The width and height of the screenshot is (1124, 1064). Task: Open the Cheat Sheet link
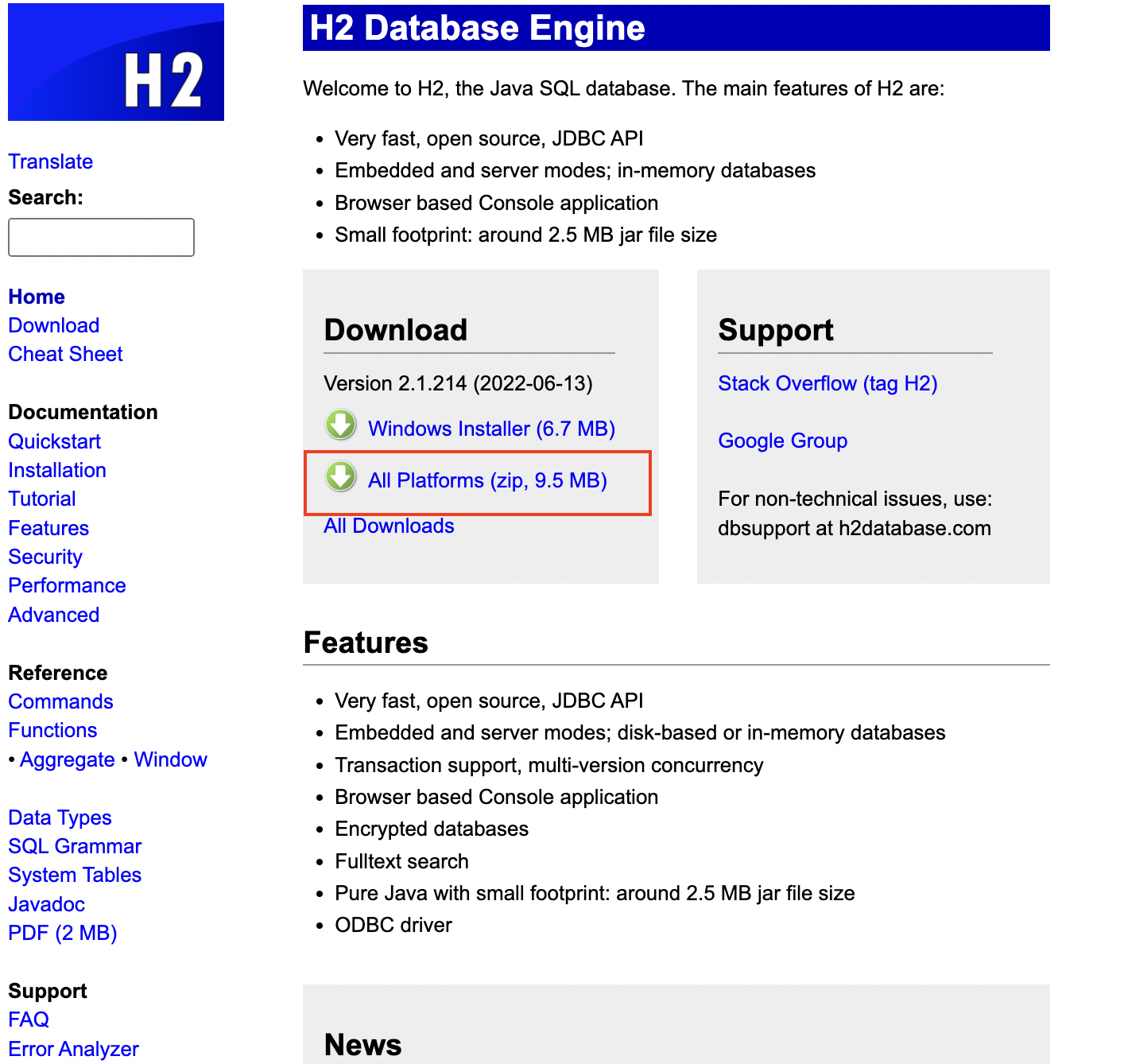tap(66, 354)
